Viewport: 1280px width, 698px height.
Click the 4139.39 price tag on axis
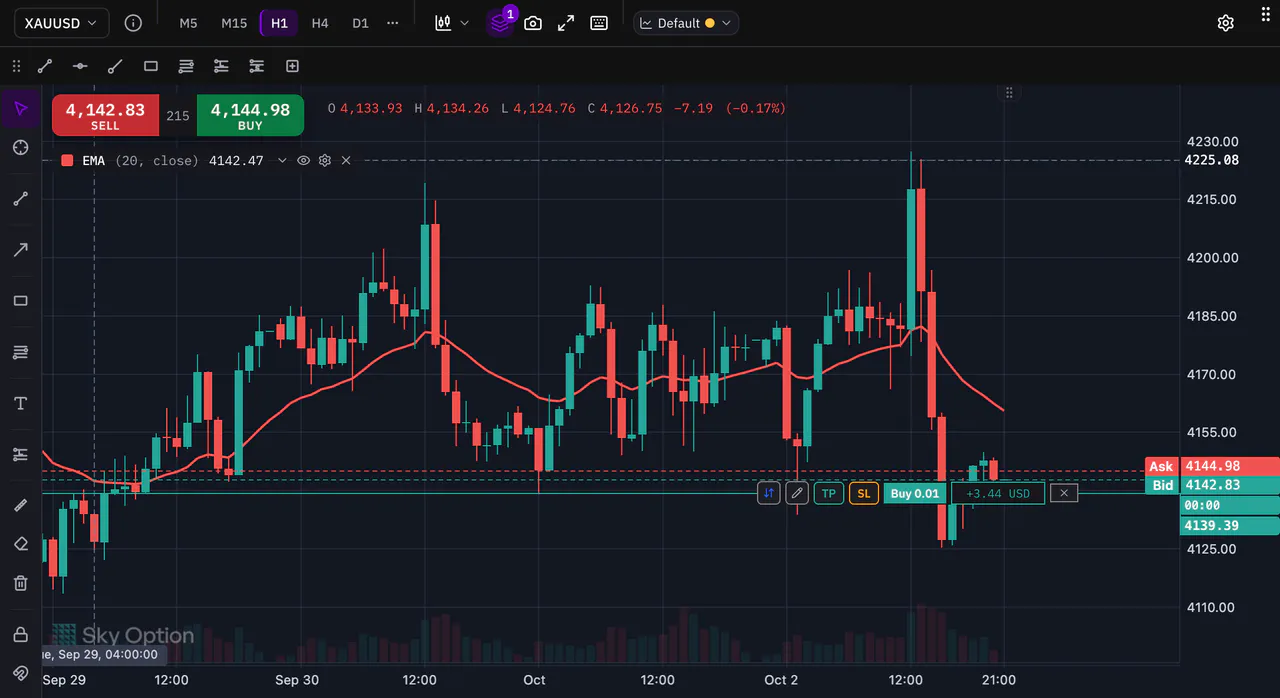coord(1230,525)
